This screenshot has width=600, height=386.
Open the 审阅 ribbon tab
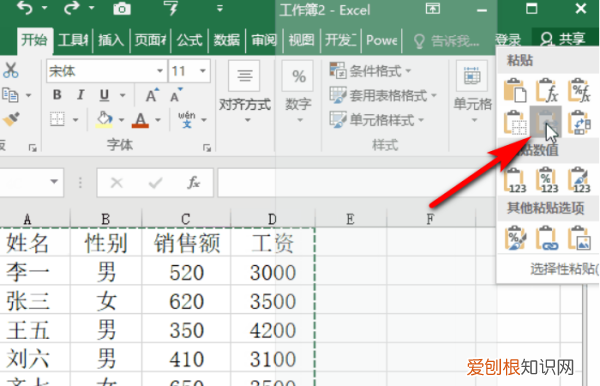coord(264,40)
